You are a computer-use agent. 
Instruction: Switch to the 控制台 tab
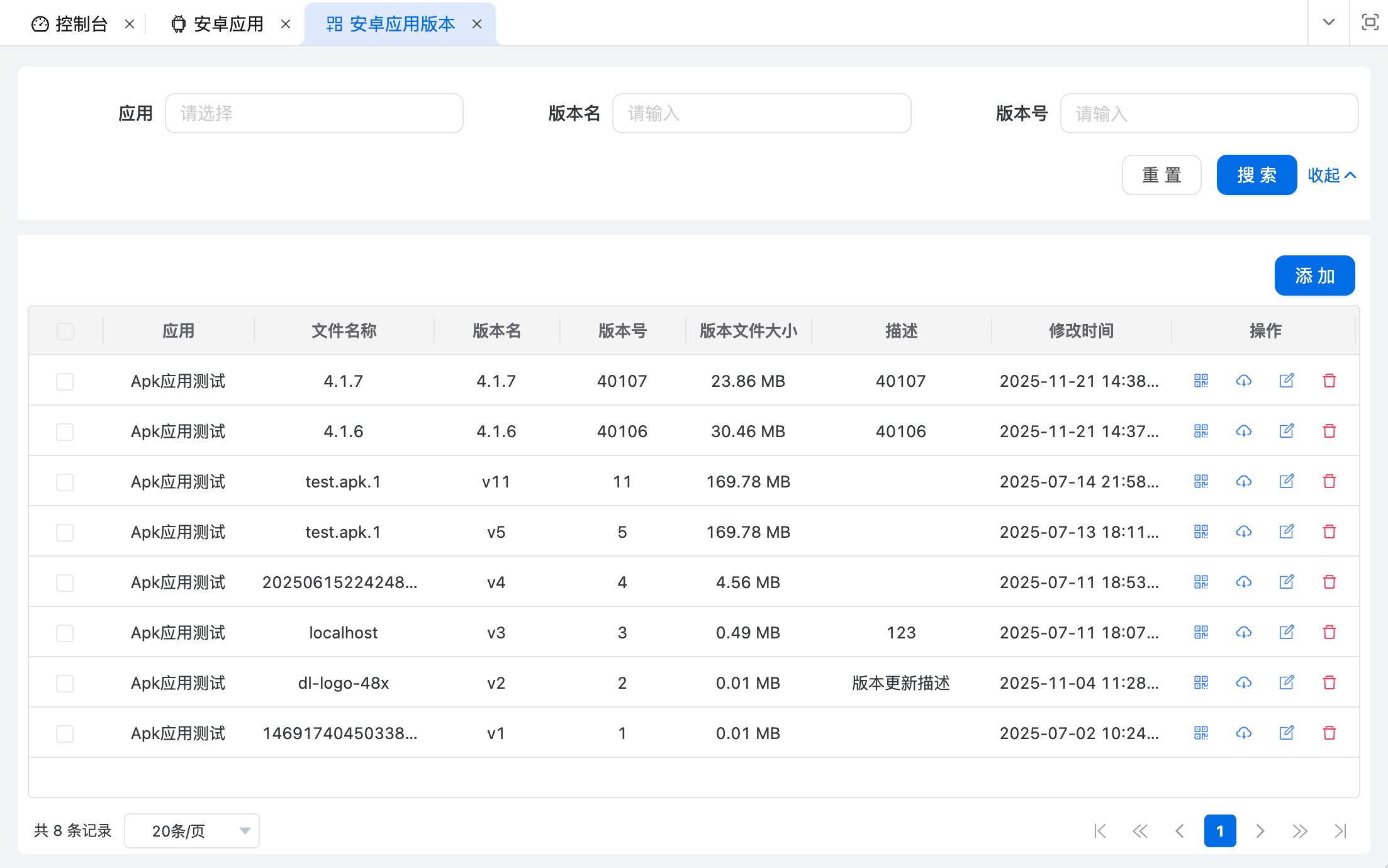tap(80, 23)
